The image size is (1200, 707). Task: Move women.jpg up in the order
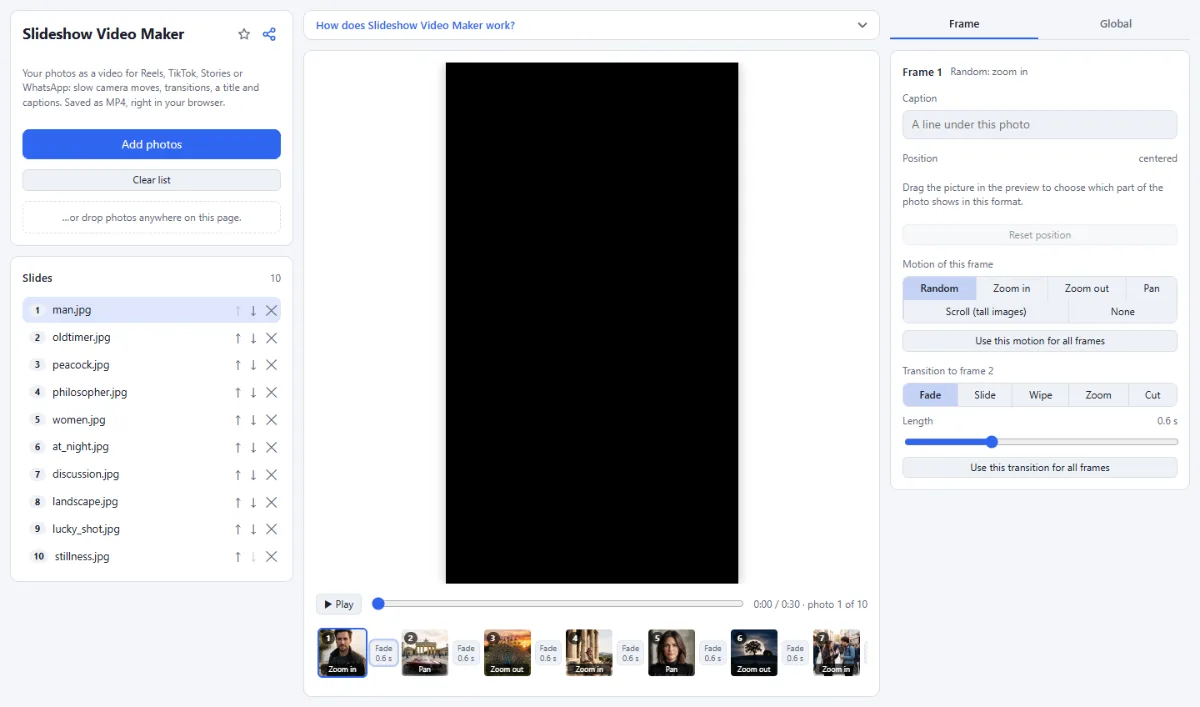tap(238, 420)
